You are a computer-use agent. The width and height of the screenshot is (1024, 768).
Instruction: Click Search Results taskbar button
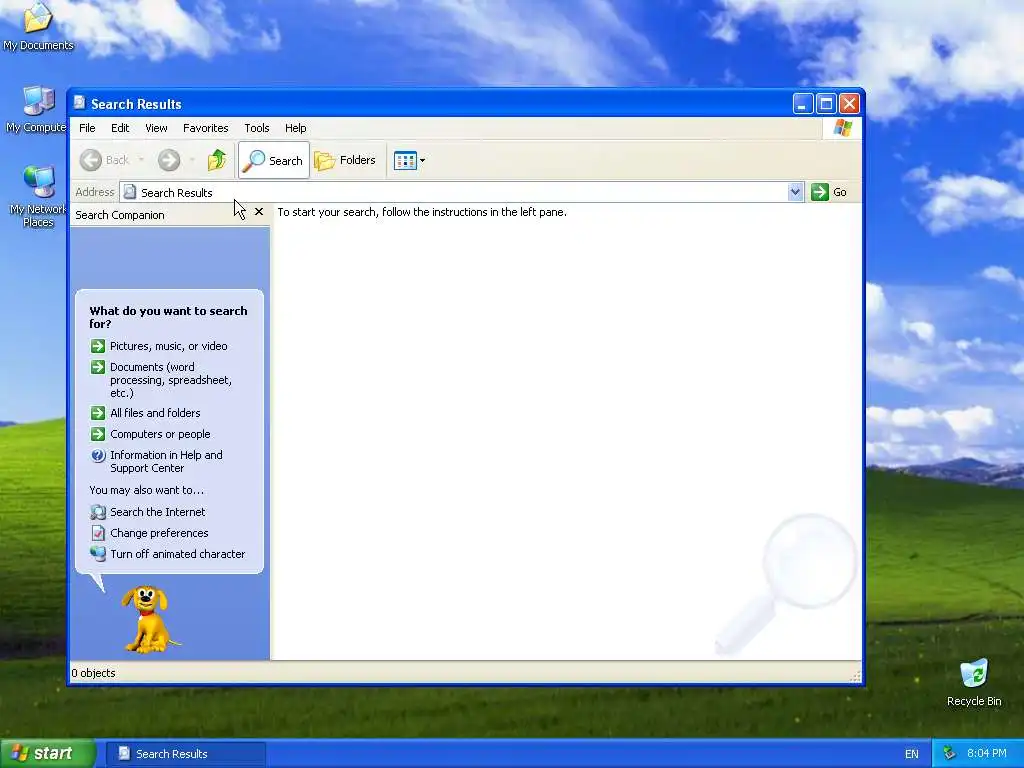click(185, 754)
